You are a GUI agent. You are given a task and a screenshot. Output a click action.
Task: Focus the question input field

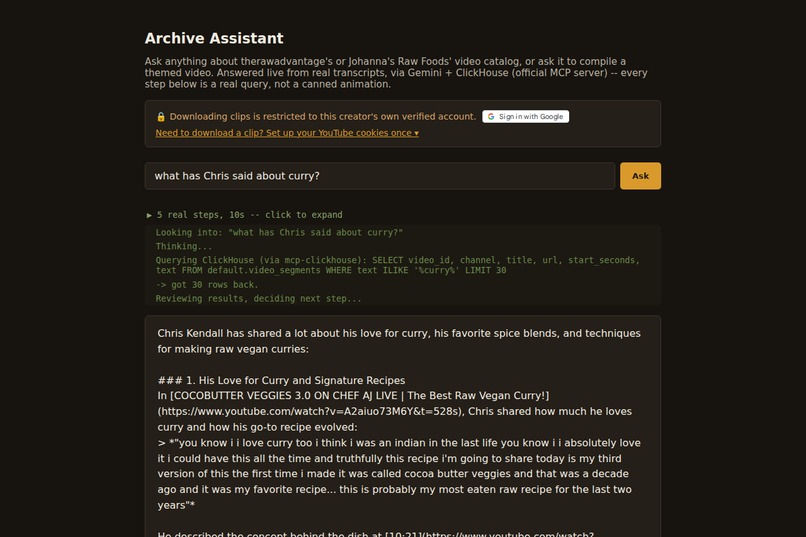[380, 176]
